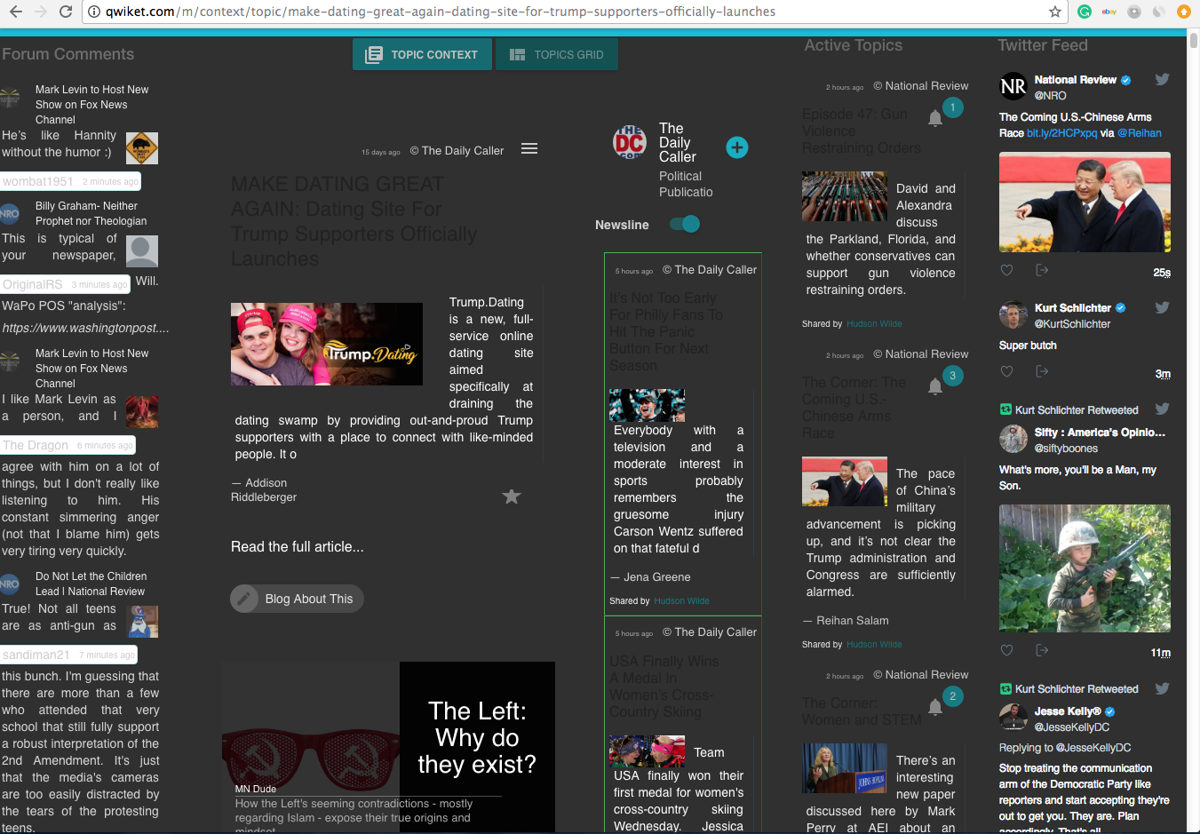
Task: Open National Review's NR avatar in Twitter Feed
Action: point(1013,87)
